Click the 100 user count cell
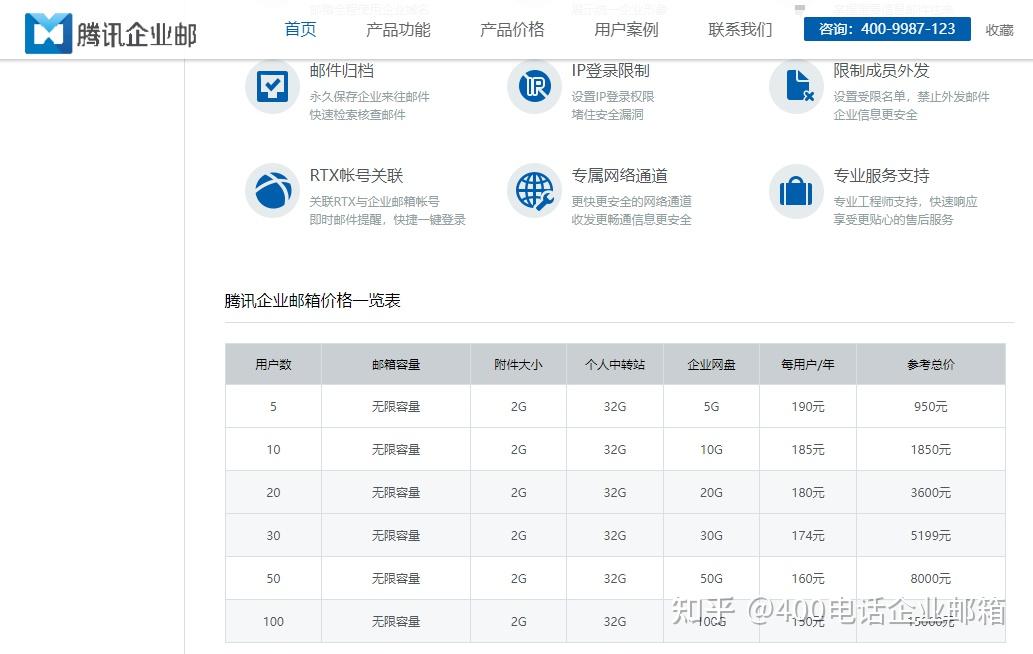The height and width of the screenshot is (654, 1033). (273, 621)
